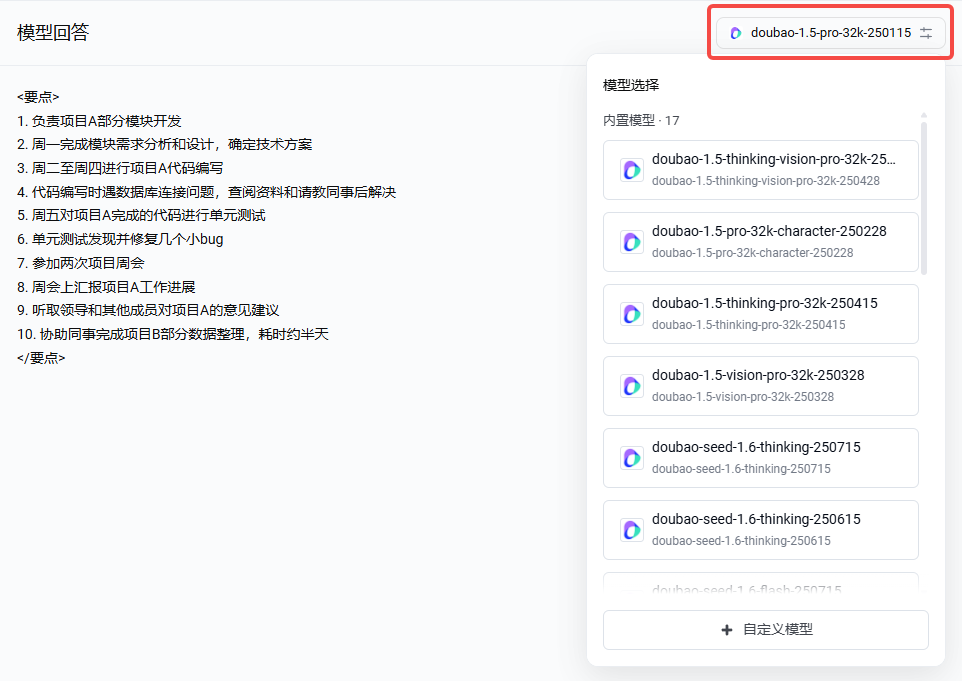Click line 6 about 修复几个小bug
The height and width of the screenshot is (681, 962).
[120, 239]
